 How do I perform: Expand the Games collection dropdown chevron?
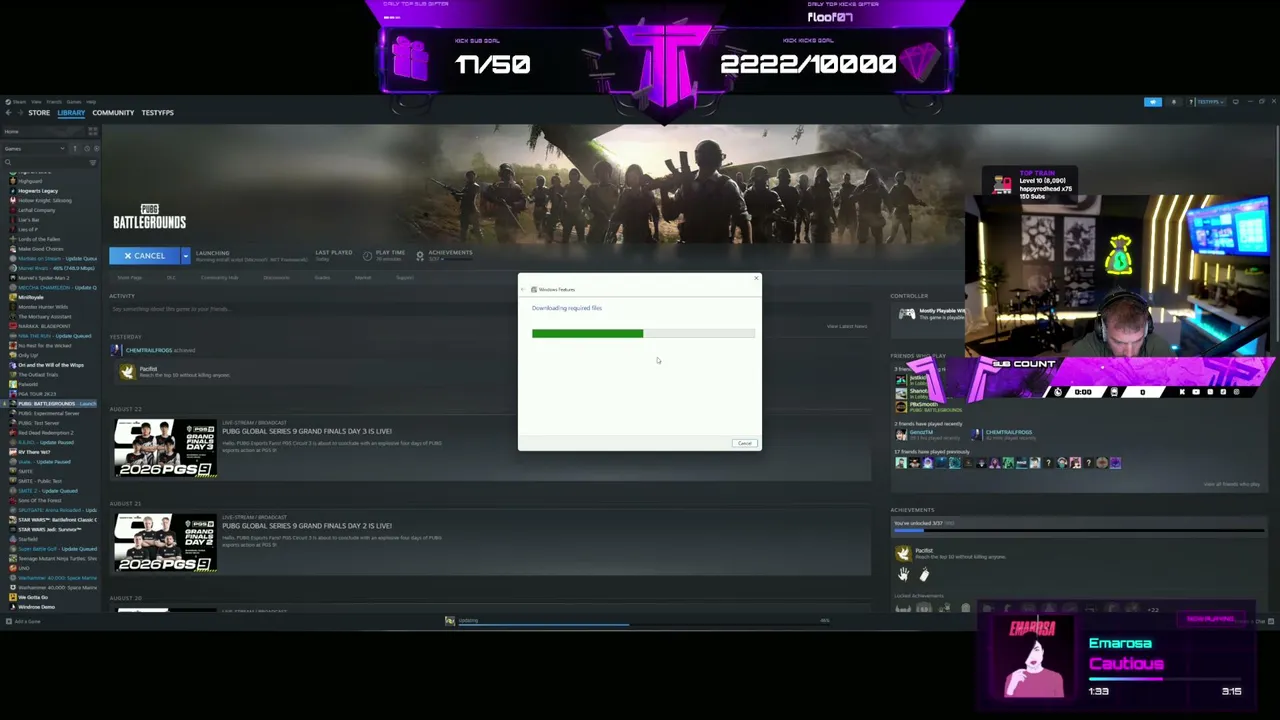(62, 148)
